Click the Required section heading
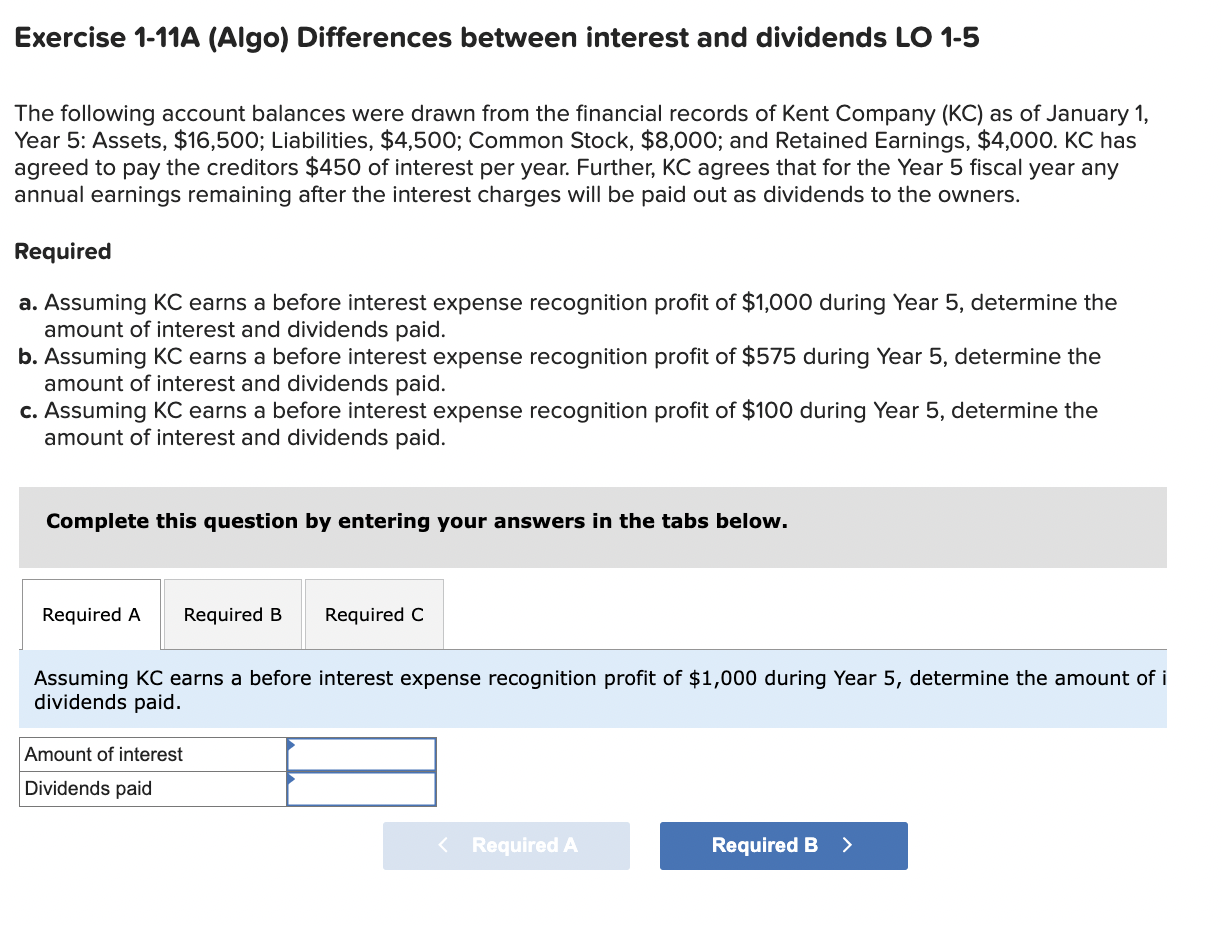Image resolution: width=1222 pixels, height=926 pixels. 62,251
